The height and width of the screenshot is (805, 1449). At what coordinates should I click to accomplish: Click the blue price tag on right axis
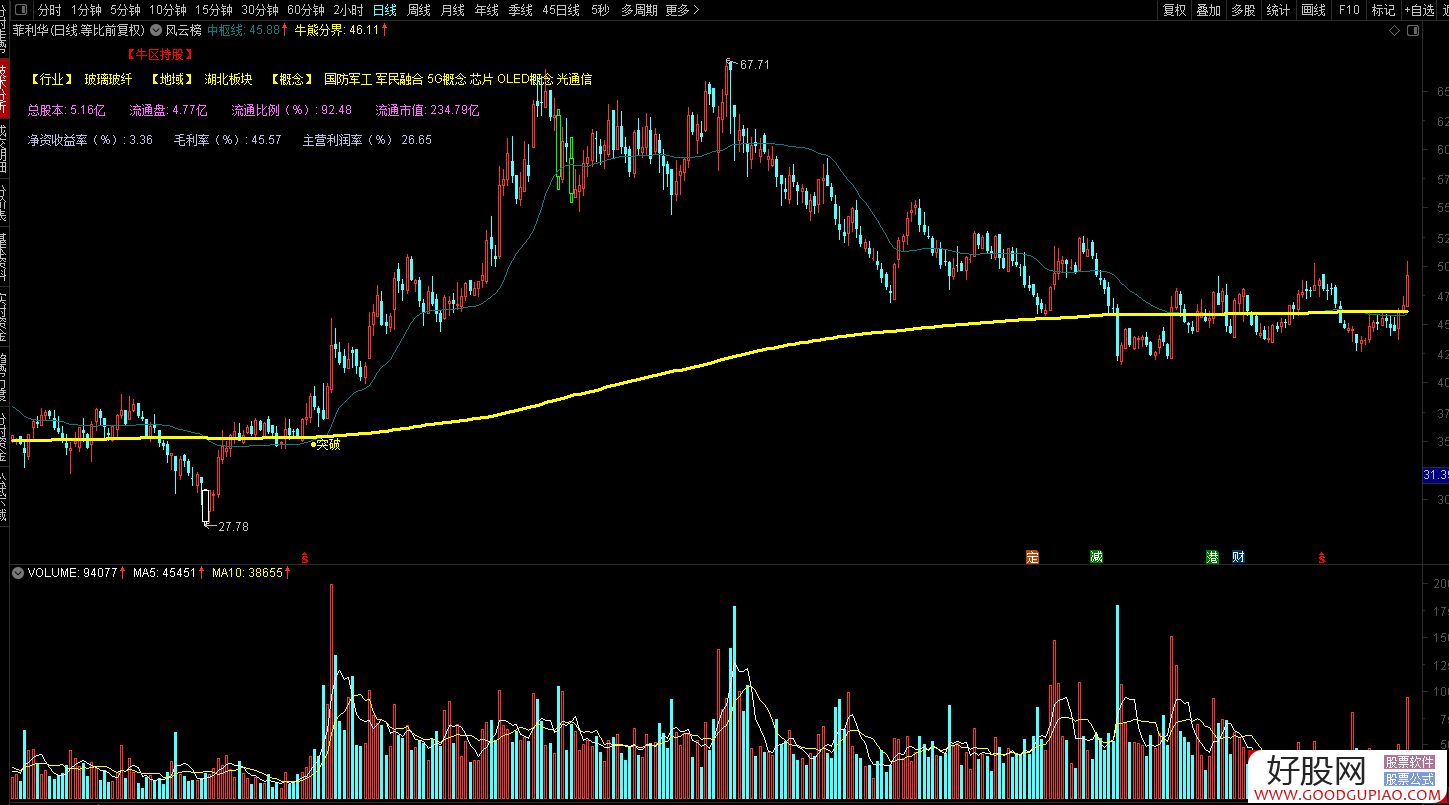(x=1435, y=474)
